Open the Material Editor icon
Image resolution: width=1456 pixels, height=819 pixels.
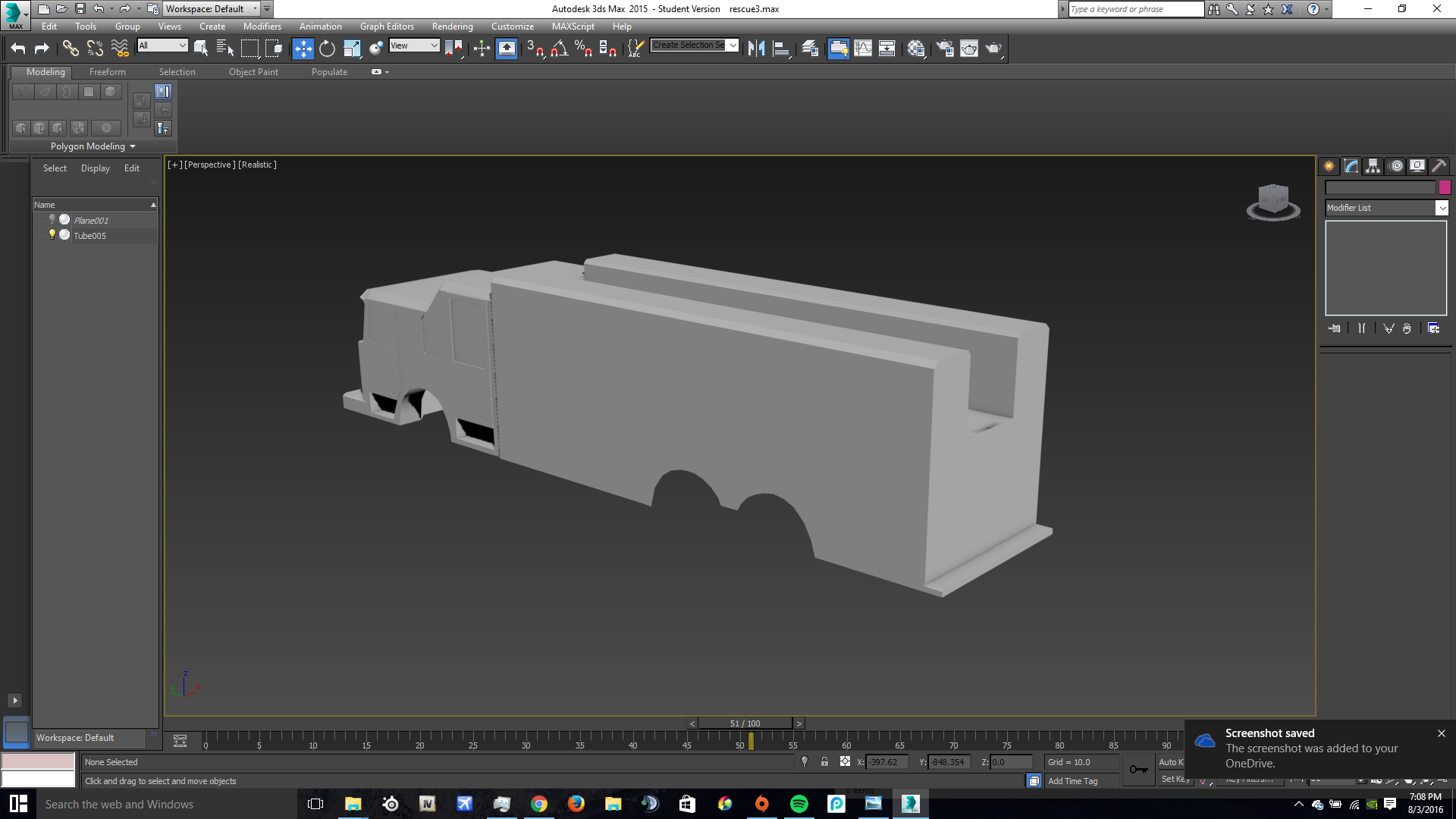[916, 49]
